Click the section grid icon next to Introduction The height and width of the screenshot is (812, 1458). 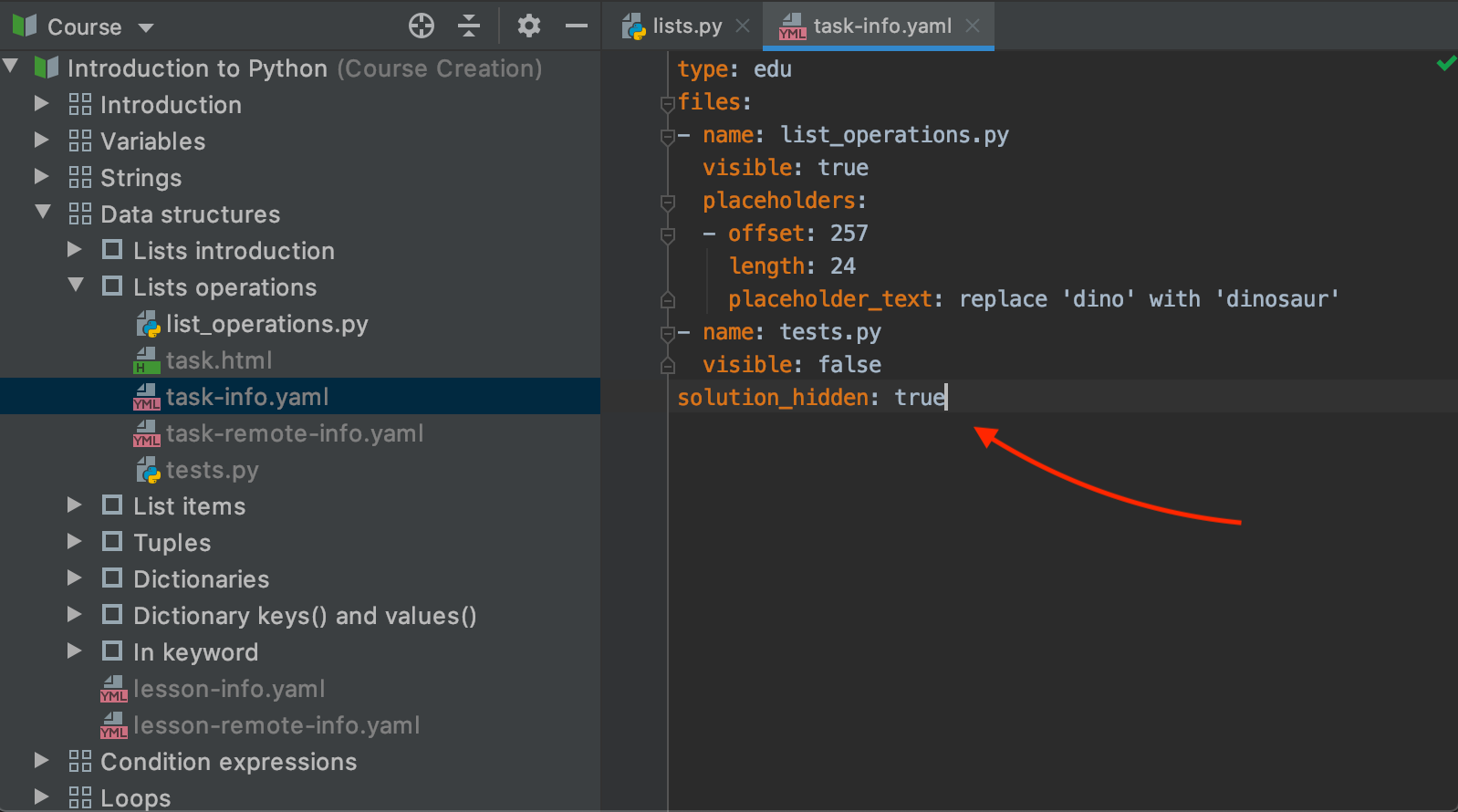(80, 104)
